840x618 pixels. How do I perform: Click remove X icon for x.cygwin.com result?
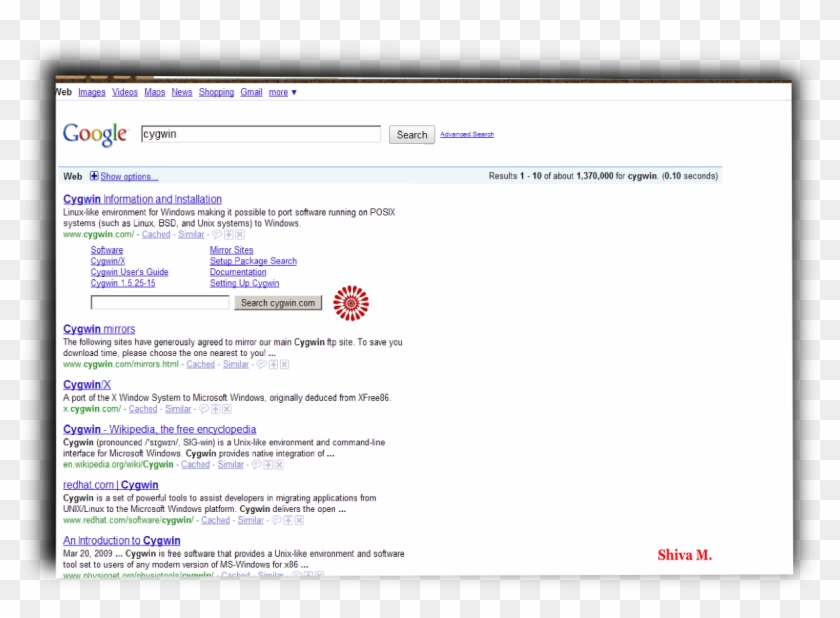tap(227, 409)
